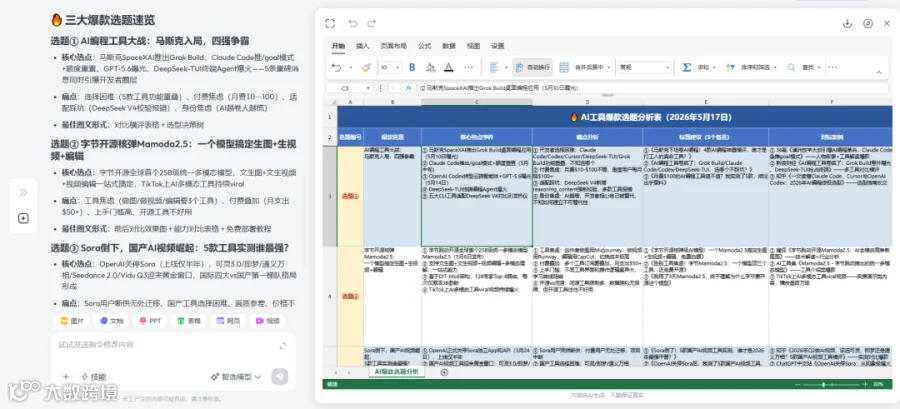Collapse the ribbon with the chevron

click(x=879, y=72)
